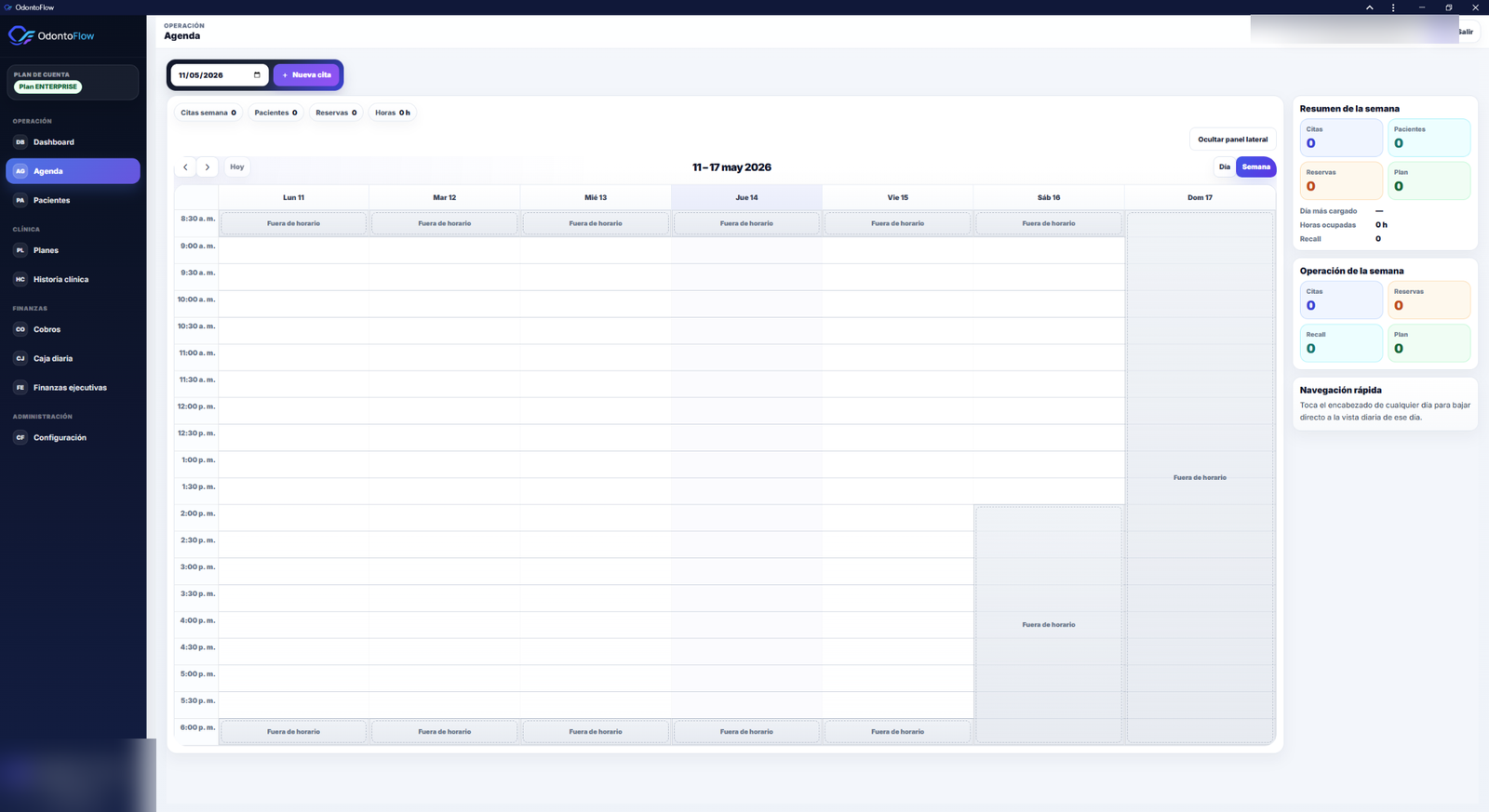Click Reservas card in Resumen de la semana
The image size is (1489, 812).
pyautogui.click(x=1341, y=180)
